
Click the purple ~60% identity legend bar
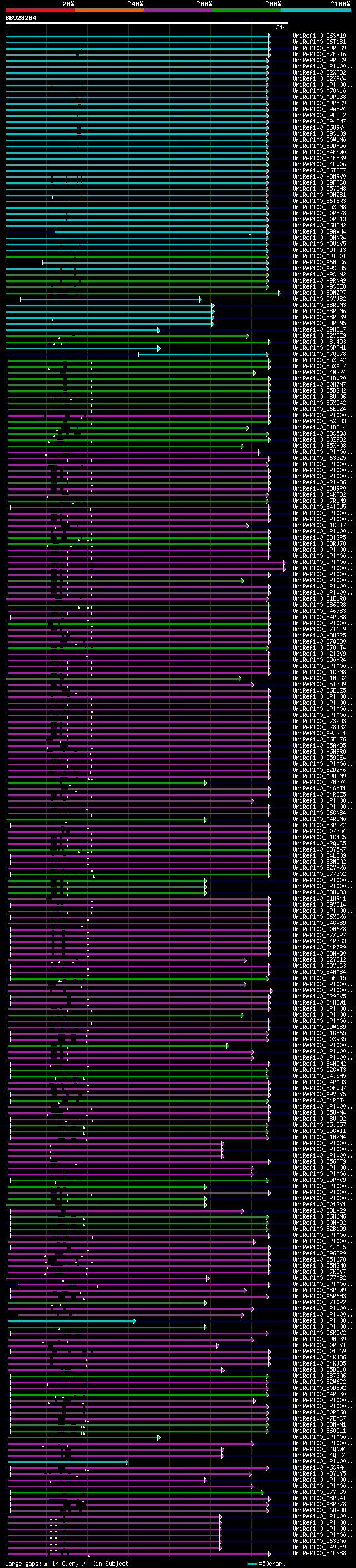[x=177, y=10]
